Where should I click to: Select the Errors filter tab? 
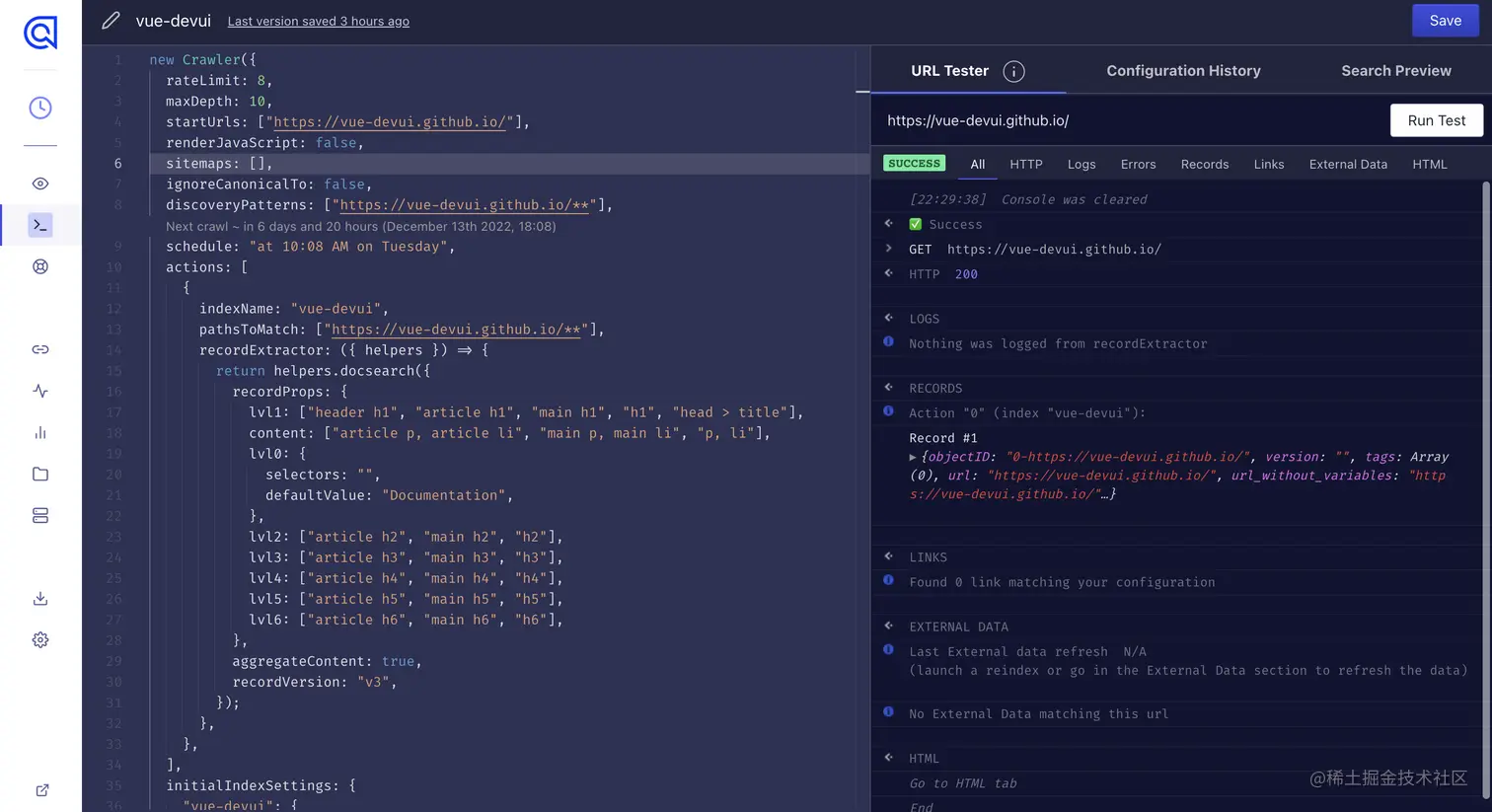click(x=1138, y=165)
